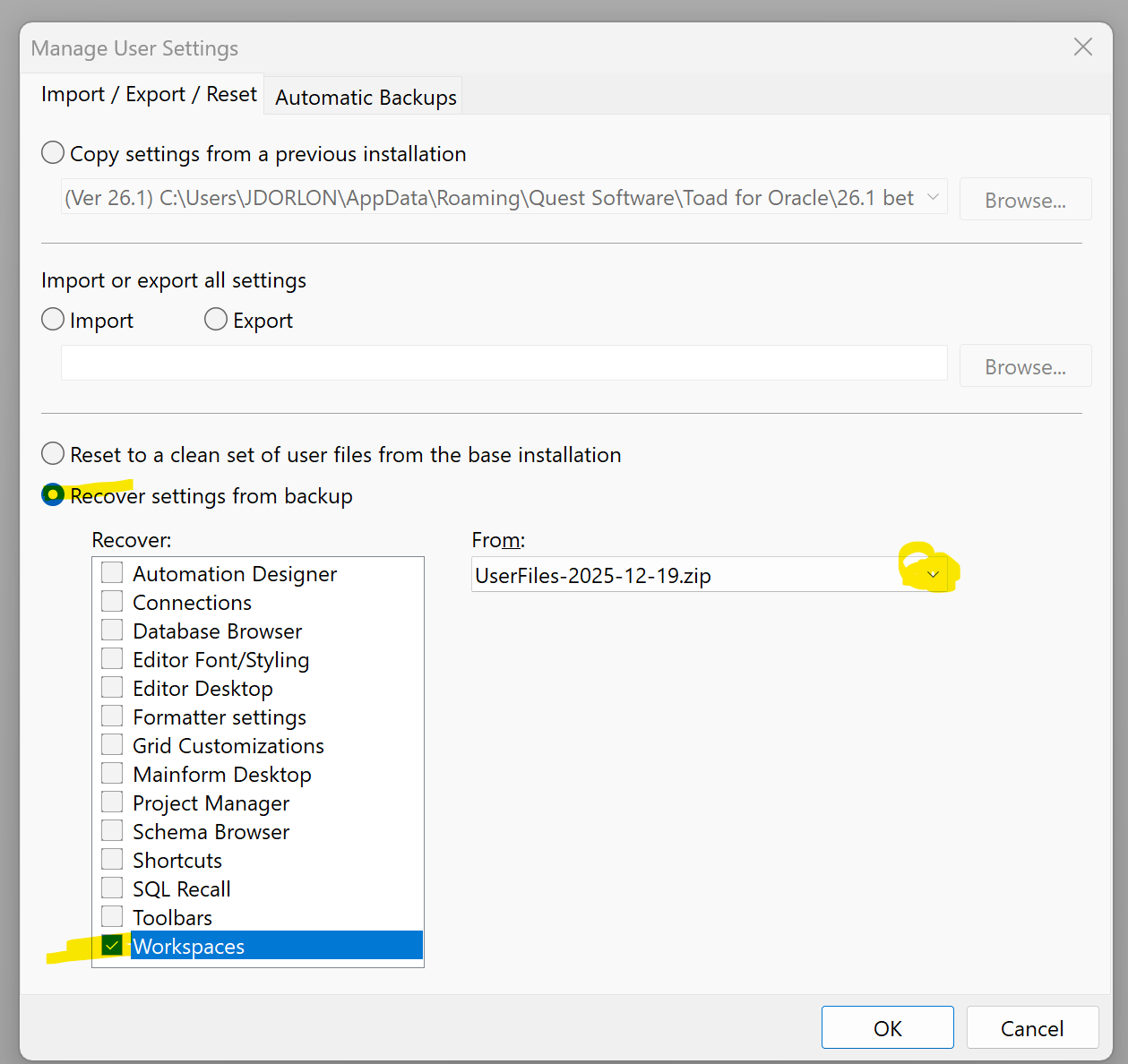Viewport: 1128px width, 1064px height.
Task: Check the Automation Designer box
Action: (x=112, y=572)
